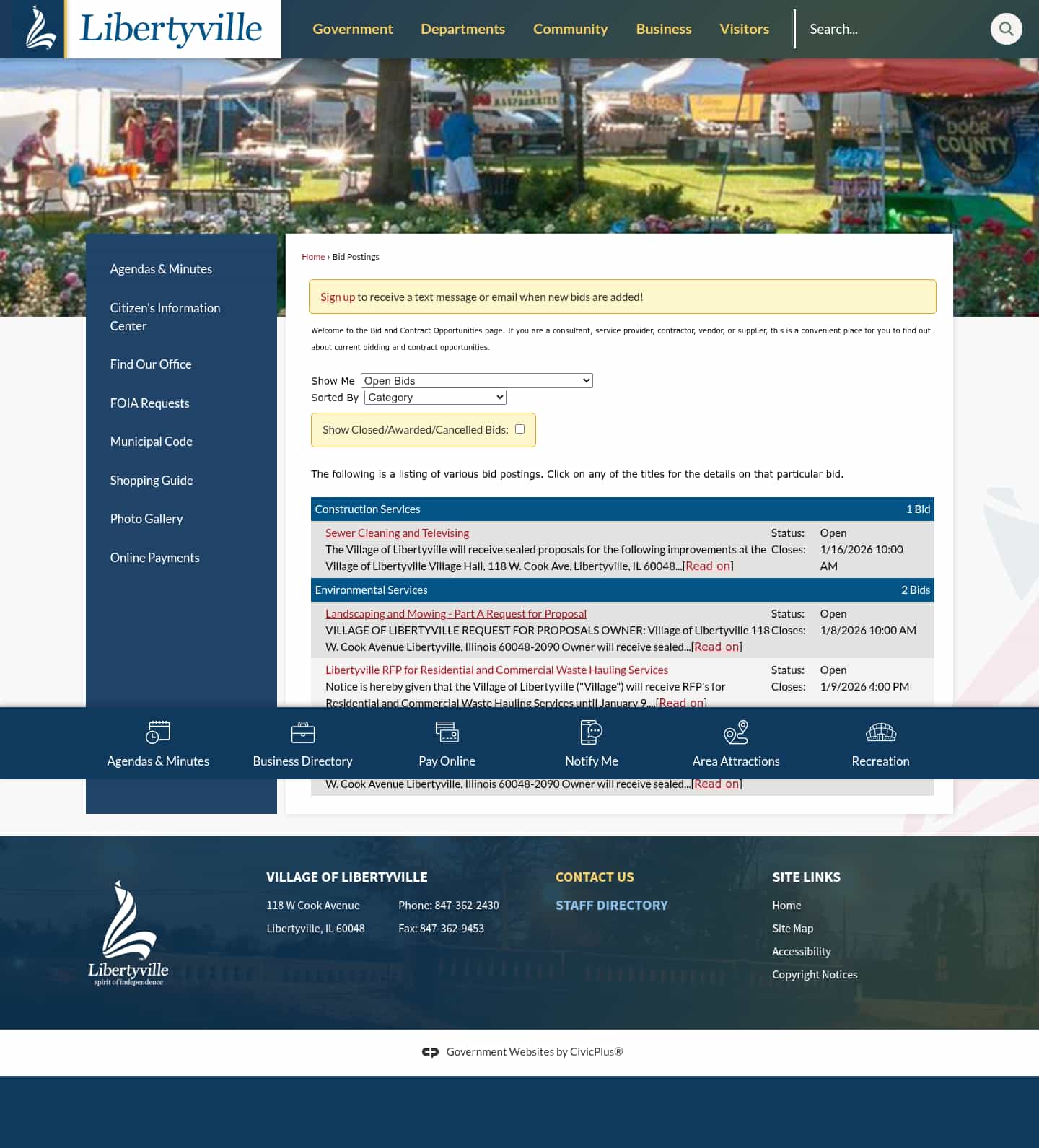1039x1148 pixels.
Task: Open Landscaping and Mowing Part A bid
Action: (456, 613)
